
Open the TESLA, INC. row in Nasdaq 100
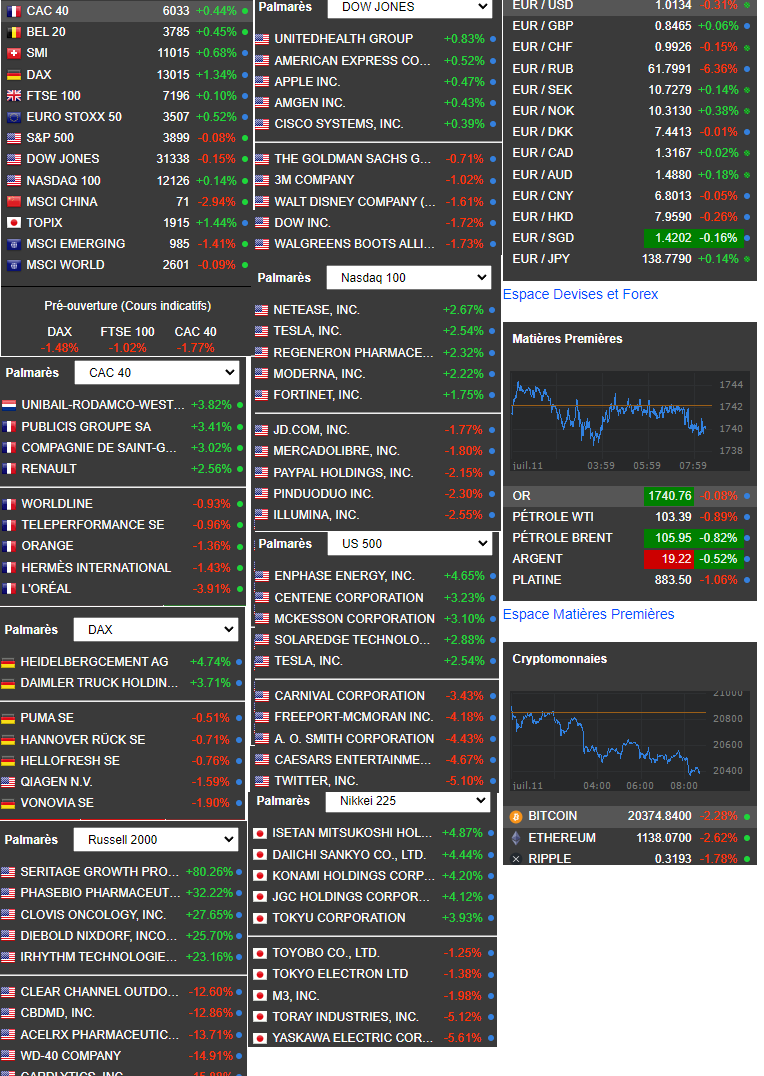coord(377,331)
